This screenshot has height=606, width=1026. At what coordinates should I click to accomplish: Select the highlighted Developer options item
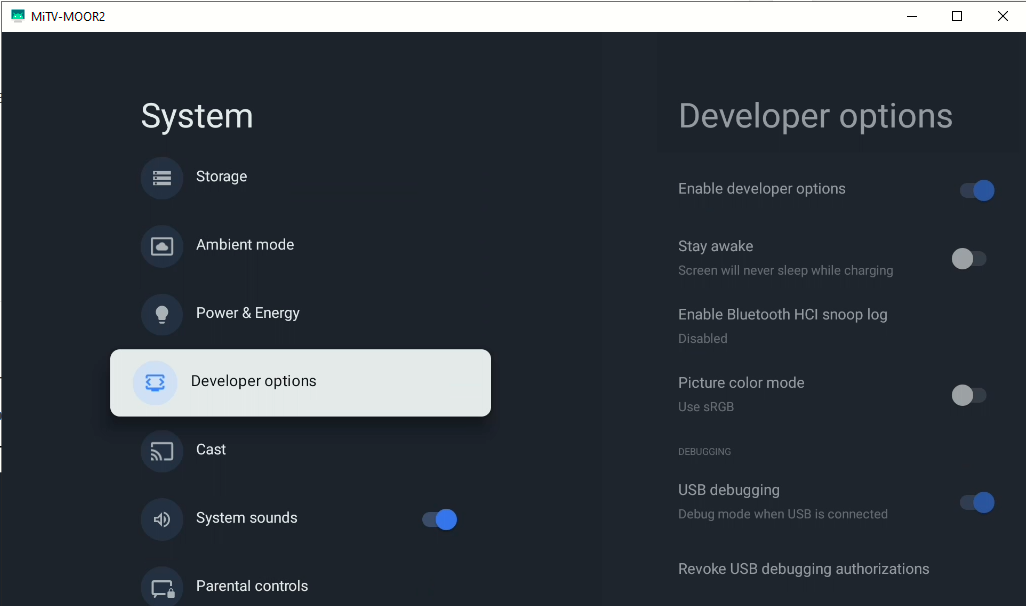pyautogui.click(x=300, y=383)
